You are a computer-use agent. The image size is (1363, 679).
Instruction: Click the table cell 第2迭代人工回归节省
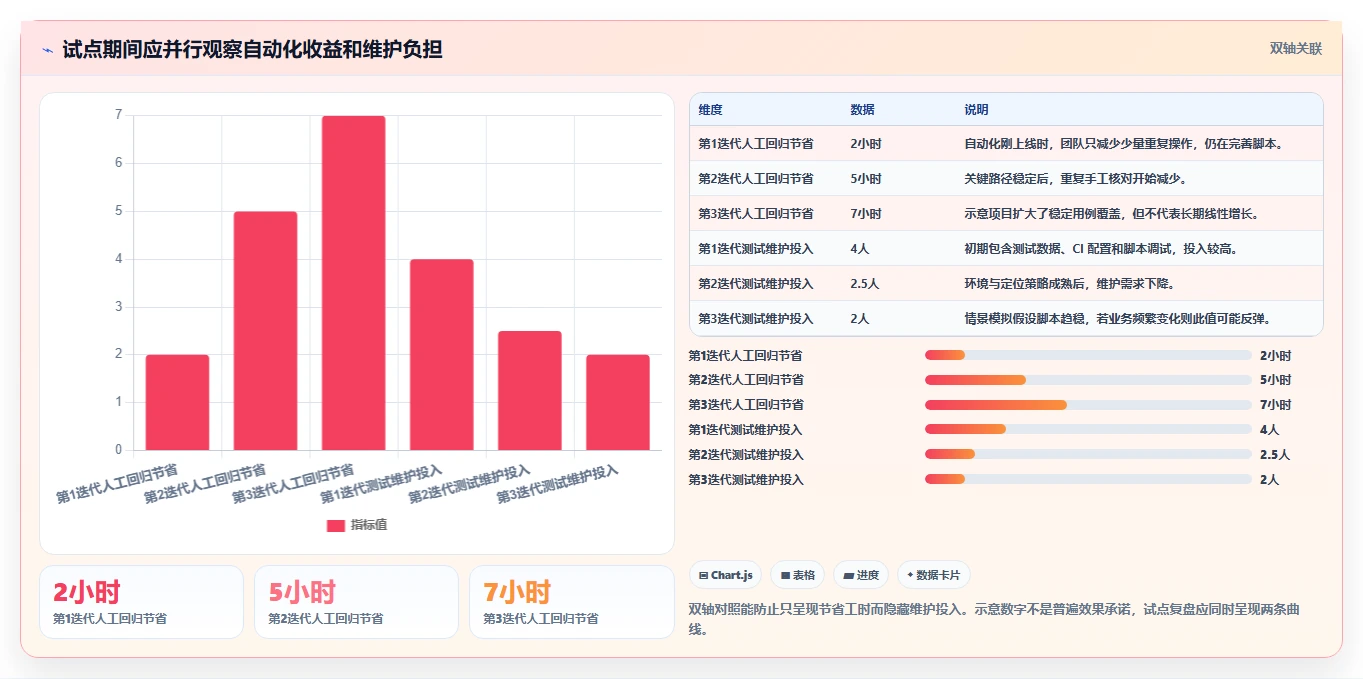point(755,179)
